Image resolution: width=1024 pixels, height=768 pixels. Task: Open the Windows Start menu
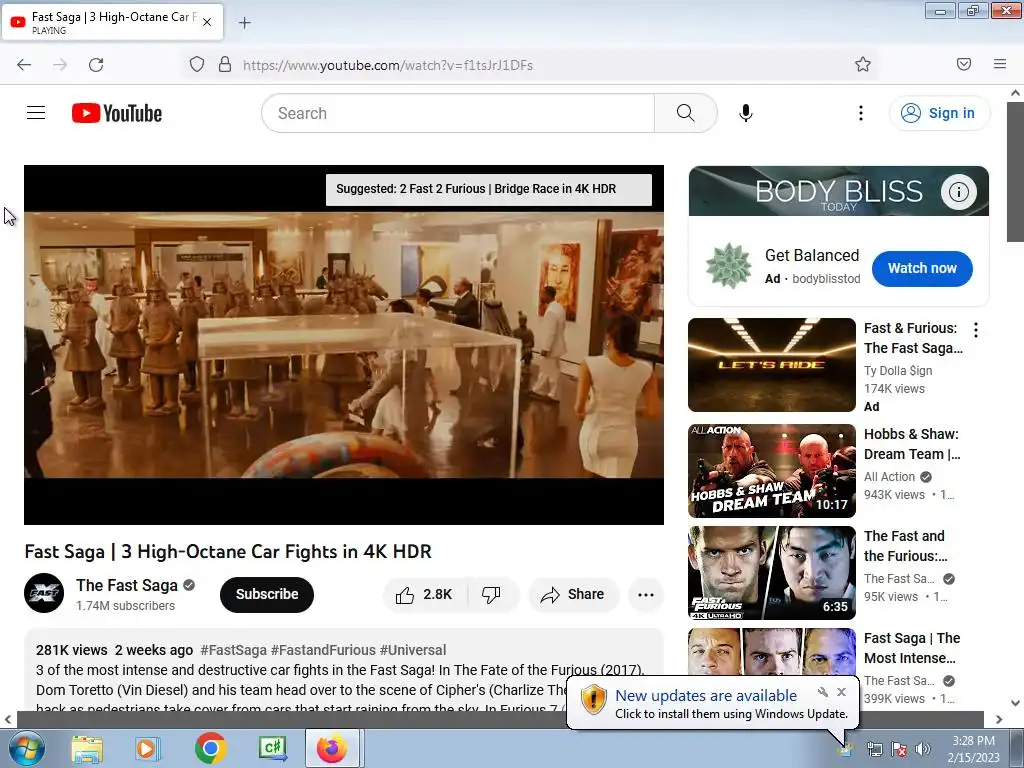[25, 748]
